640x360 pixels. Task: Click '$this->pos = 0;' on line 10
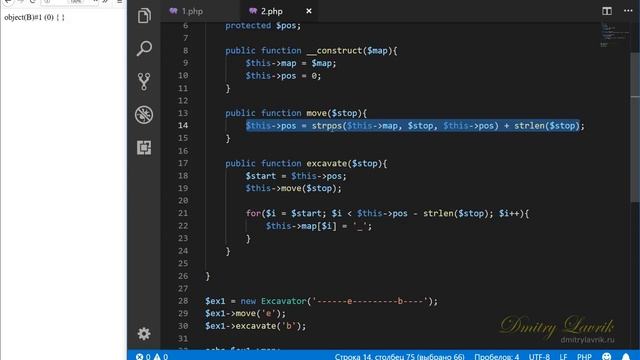click(x=283, y=76)
